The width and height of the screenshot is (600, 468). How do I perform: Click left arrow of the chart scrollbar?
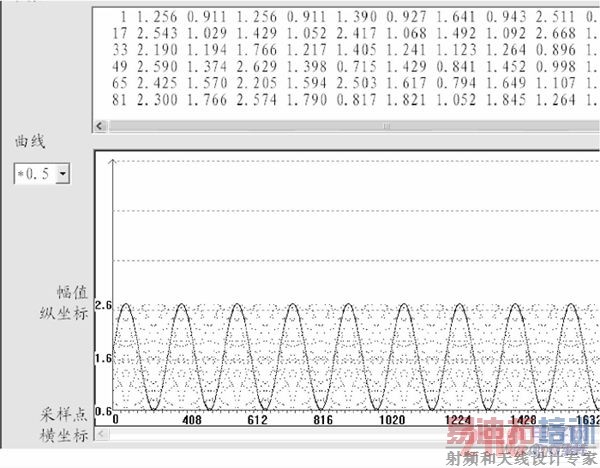click(x=101, y=434)
